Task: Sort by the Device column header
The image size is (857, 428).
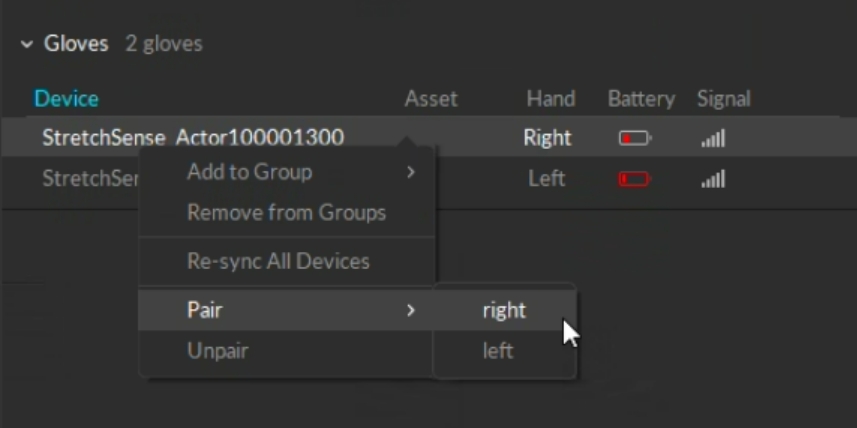Action: click(66, 99)
